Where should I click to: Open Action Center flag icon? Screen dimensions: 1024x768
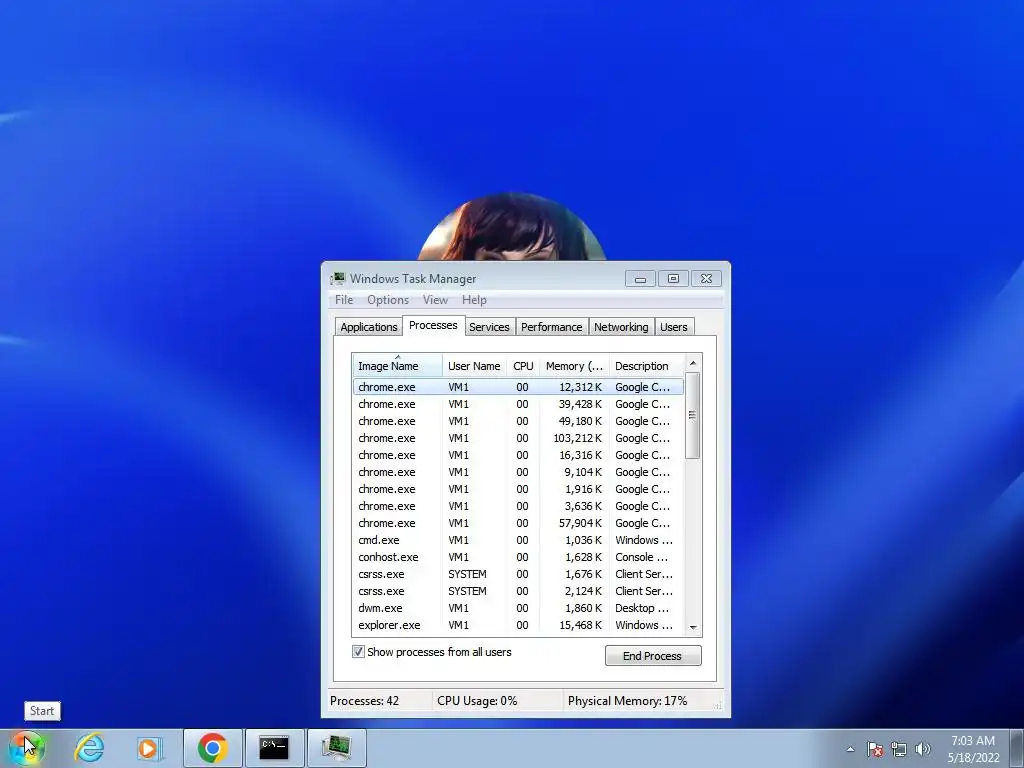click(x=875, y=749)
